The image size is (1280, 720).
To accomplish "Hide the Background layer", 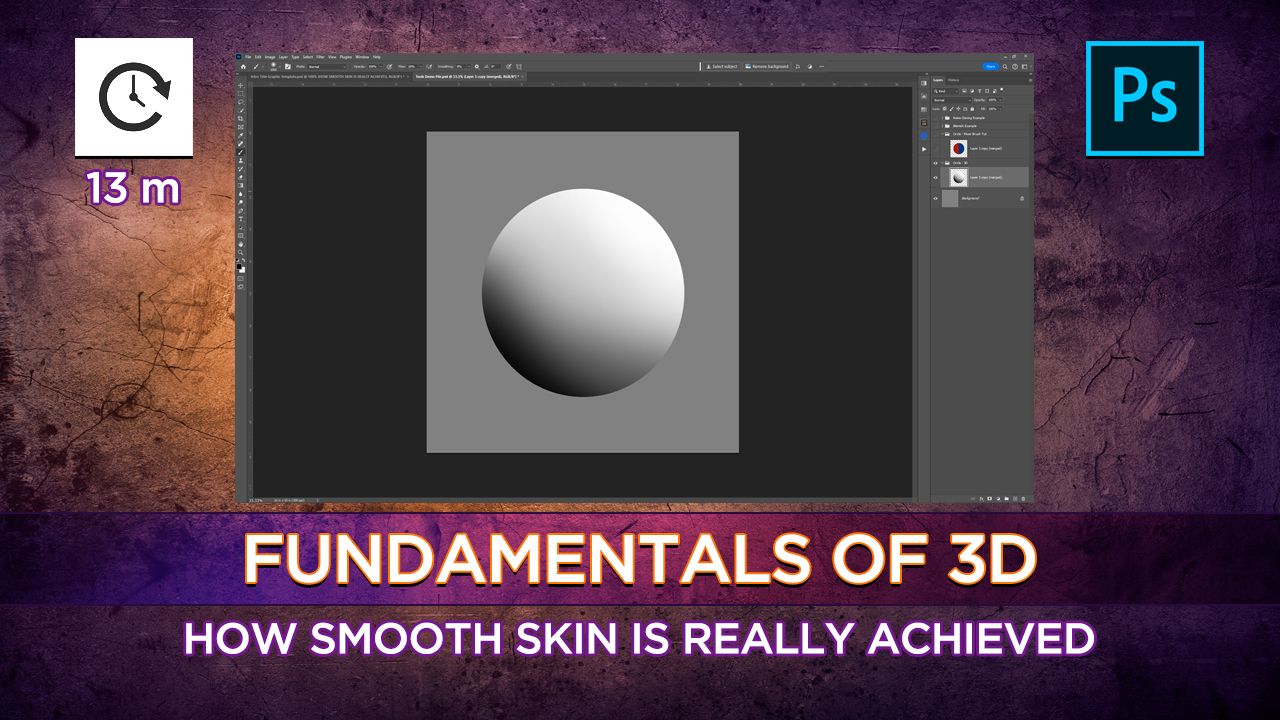I will pos(936,198).
